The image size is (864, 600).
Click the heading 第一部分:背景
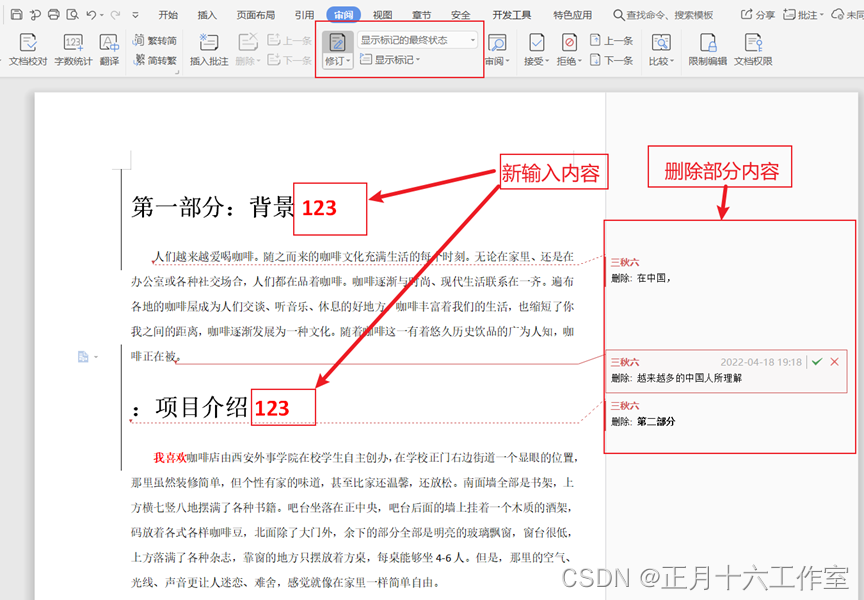click(213, 208)
